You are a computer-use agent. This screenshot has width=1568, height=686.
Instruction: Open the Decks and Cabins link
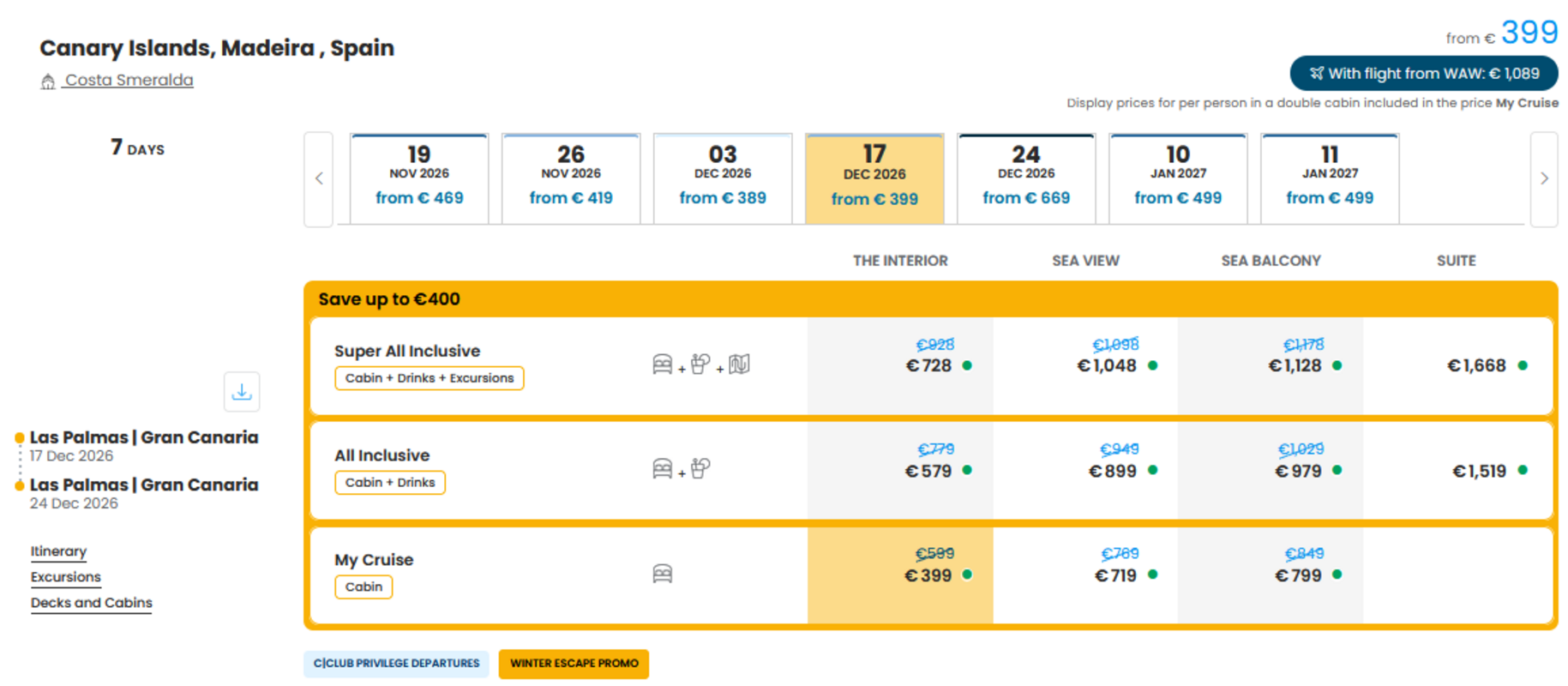(91, 603)
